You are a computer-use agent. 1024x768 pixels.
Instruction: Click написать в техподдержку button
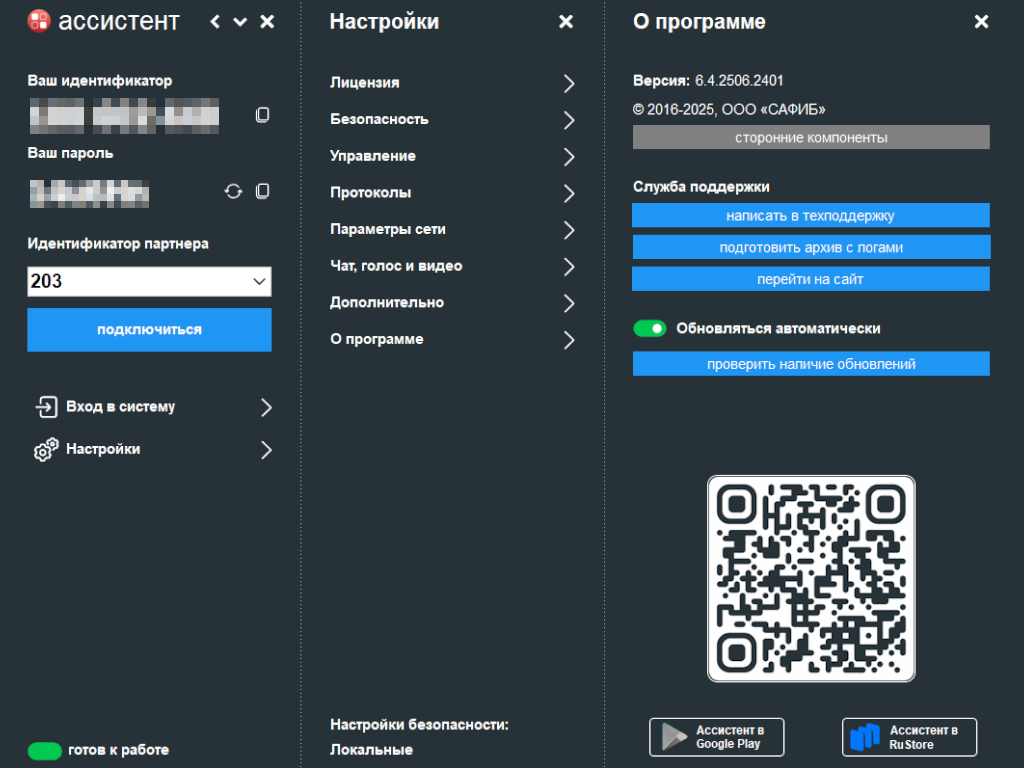pyautogui.click(x=810, y=216)
